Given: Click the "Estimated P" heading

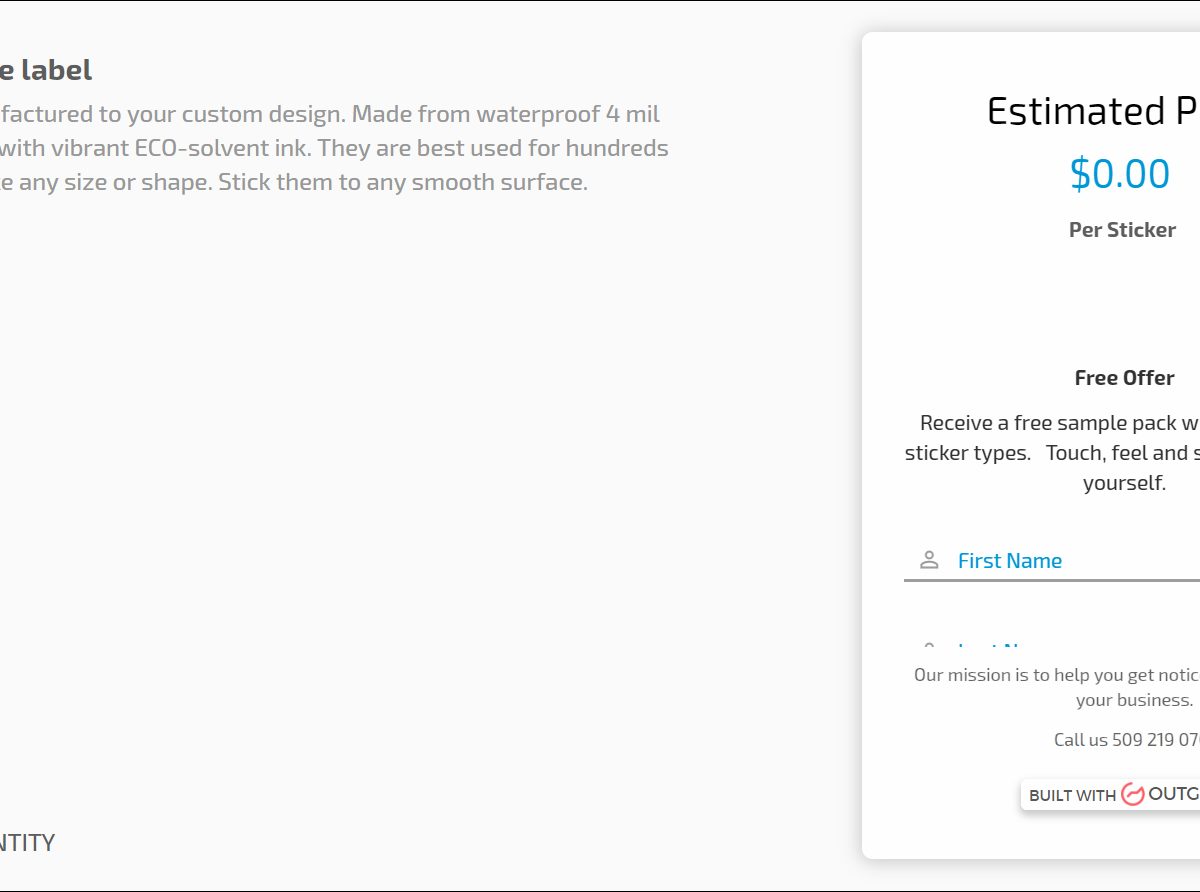Looking at the screenshot, I should tap(1092, 111).
